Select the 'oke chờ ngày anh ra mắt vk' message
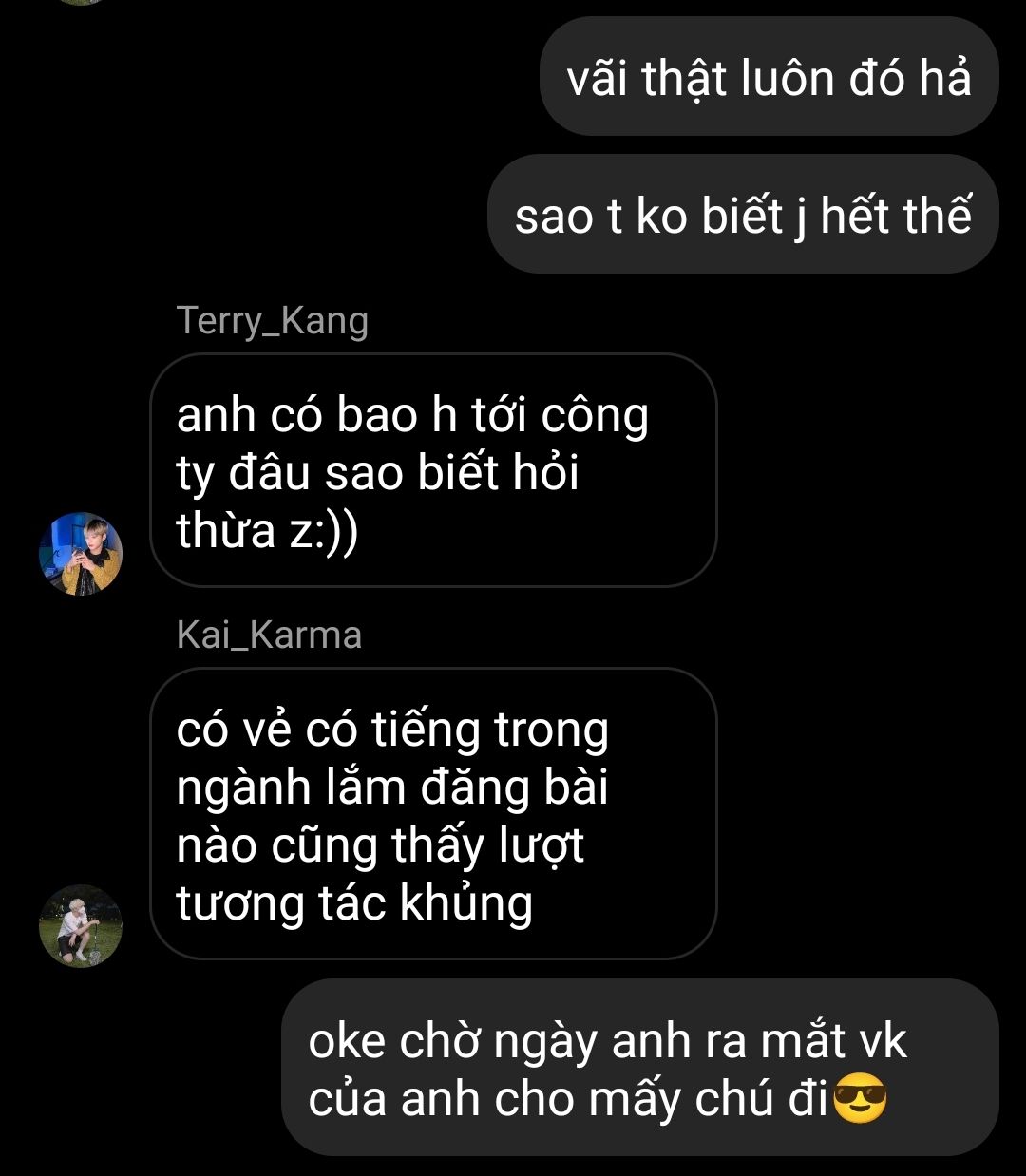Screen dimensions: 1026x1176 click(x=641, y=1068)
